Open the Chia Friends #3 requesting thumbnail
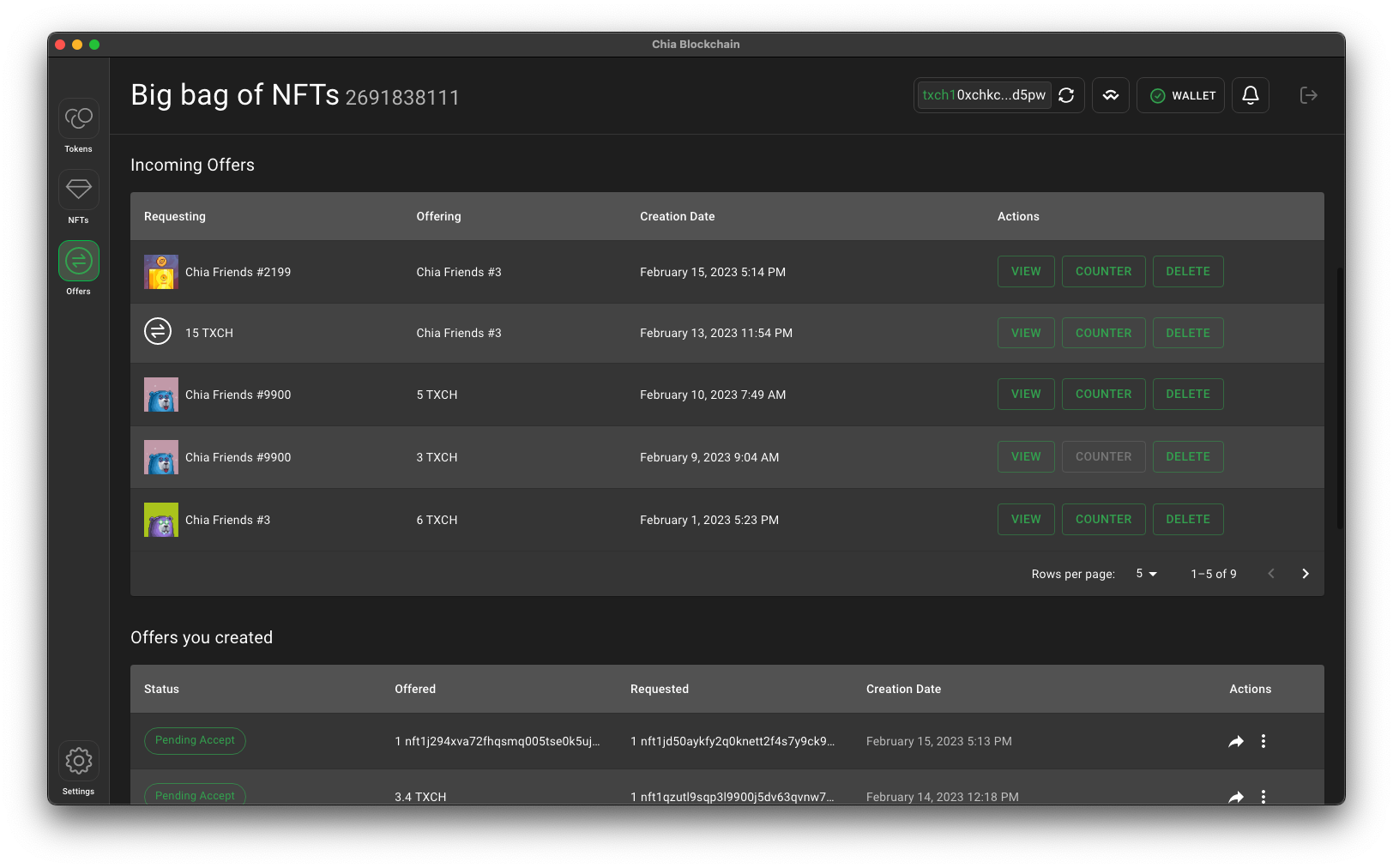 [161, 520]
